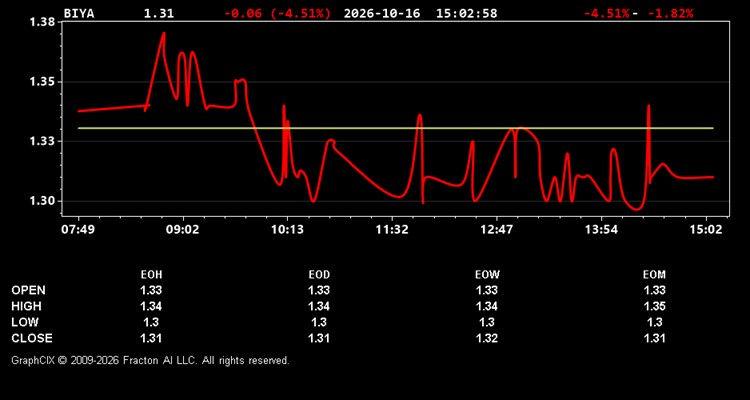Click the 13:54 time axis label
The image size is (750, 400).
601,230
